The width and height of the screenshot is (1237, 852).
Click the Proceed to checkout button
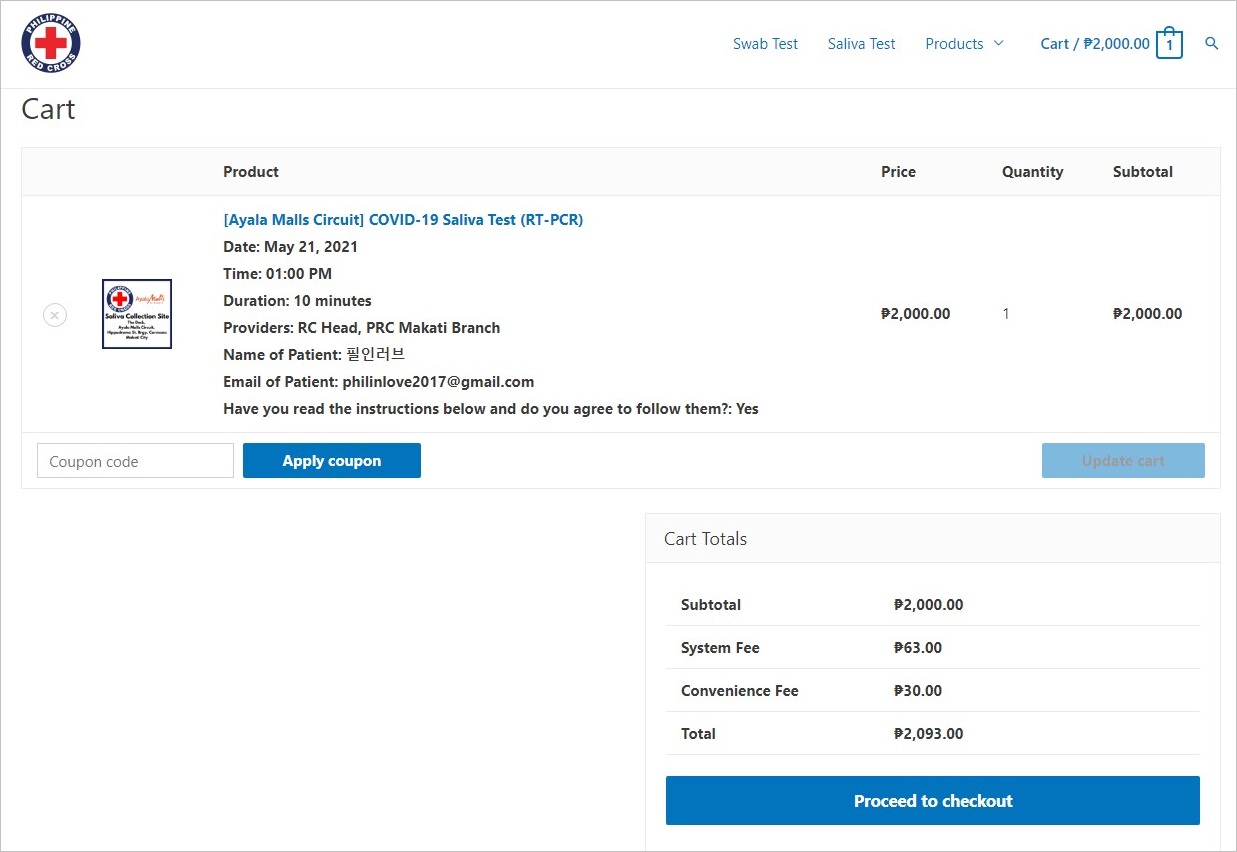click(933, 801)
